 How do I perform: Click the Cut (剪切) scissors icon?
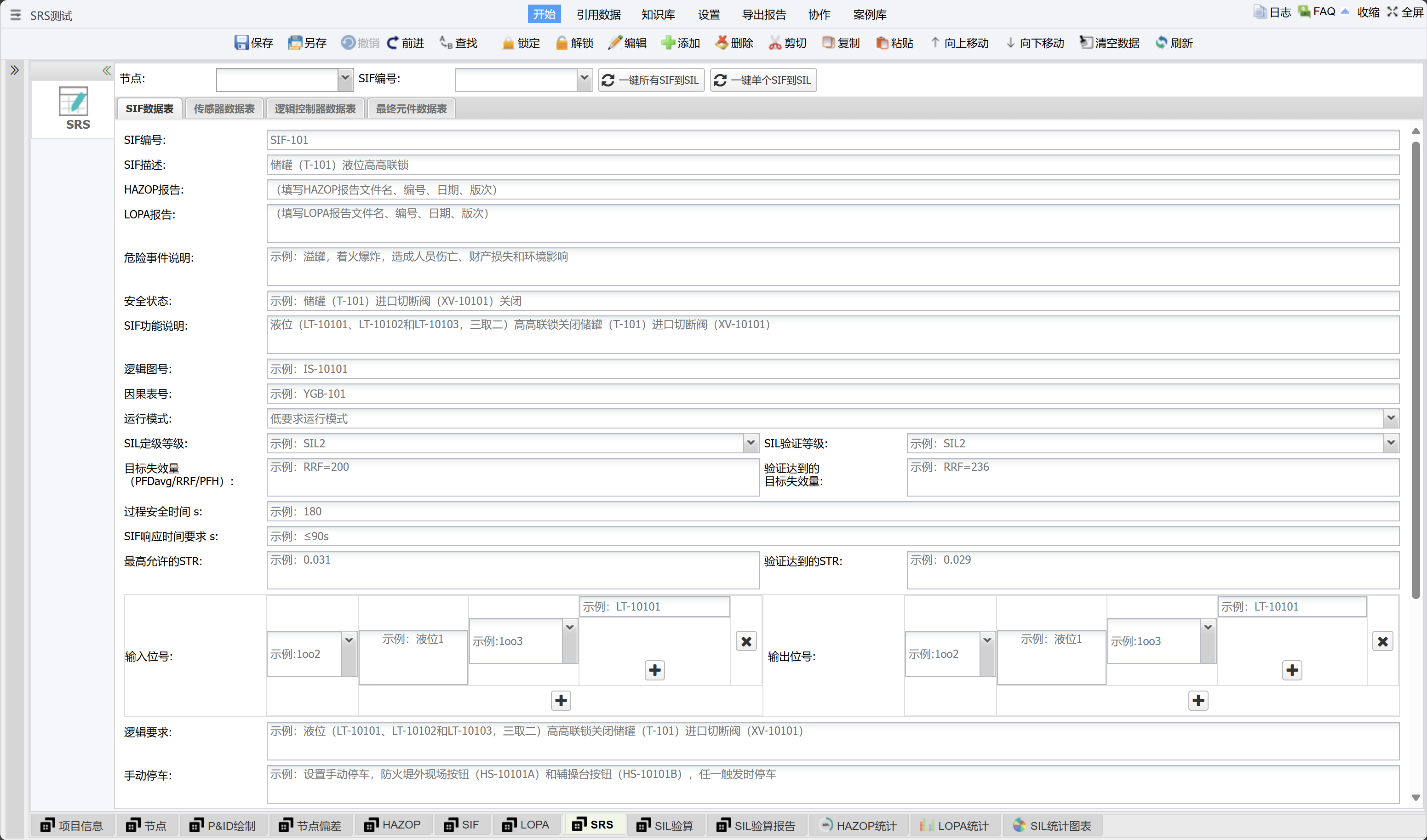(774, 43)
